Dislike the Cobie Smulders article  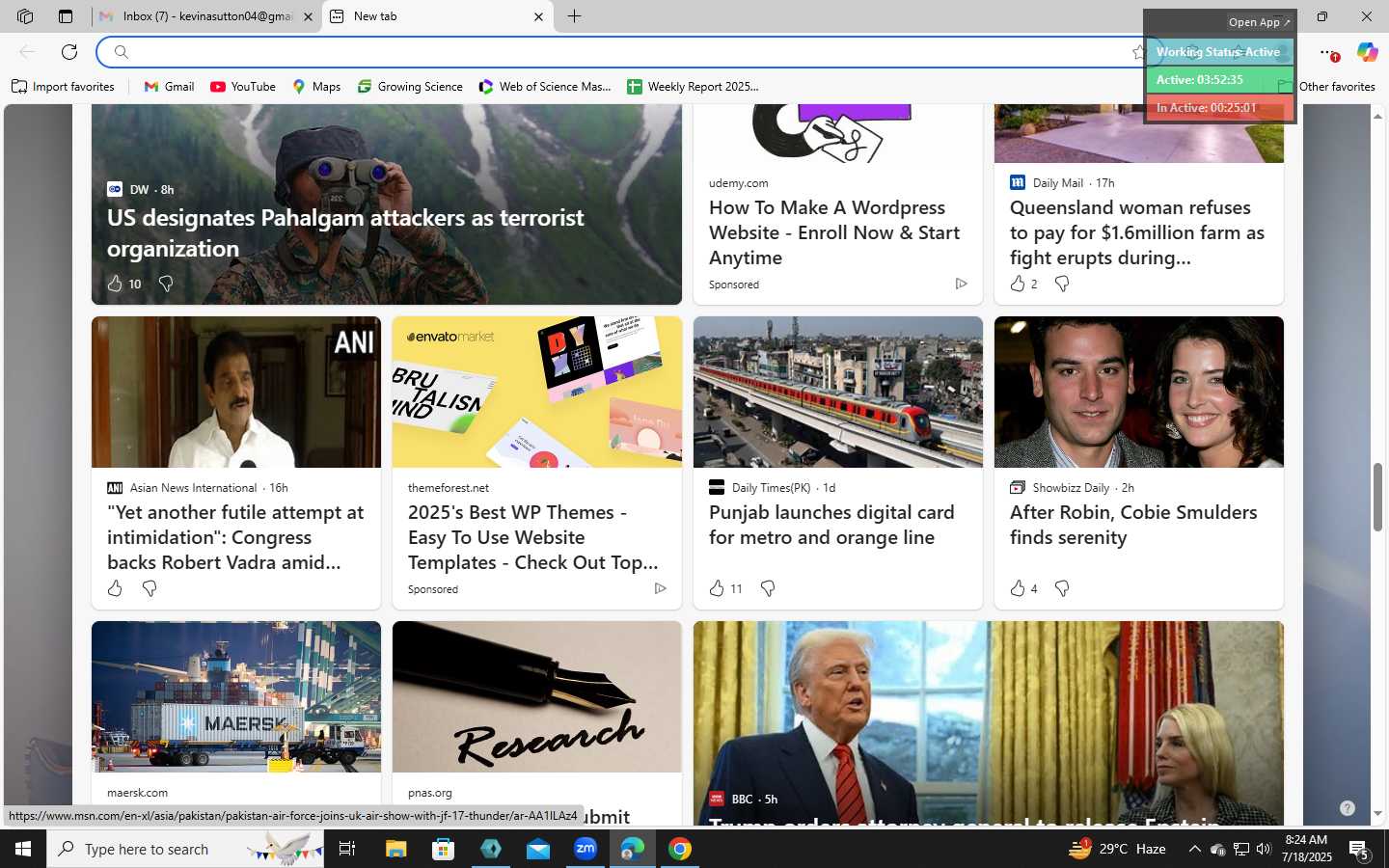point(1062,588)
